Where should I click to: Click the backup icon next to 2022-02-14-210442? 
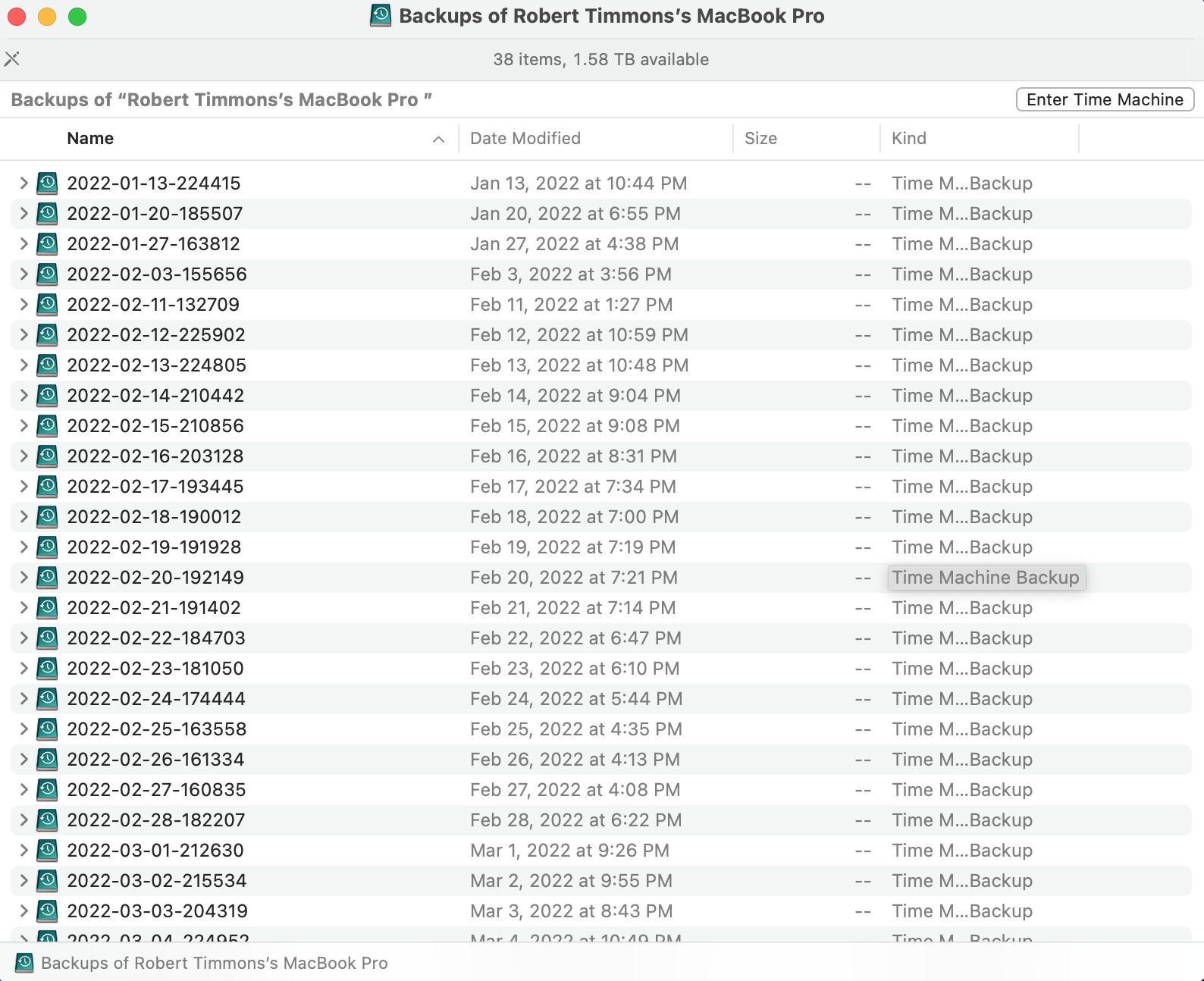pyautogui.click(x=47, y=396)
